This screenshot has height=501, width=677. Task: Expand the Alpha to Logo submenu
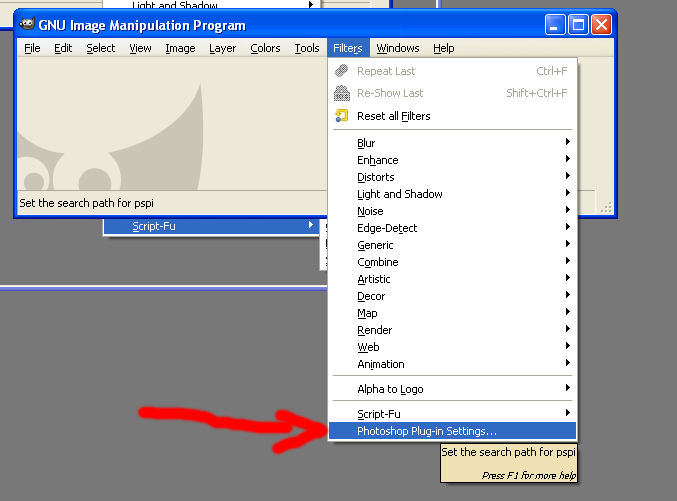coord(452,389)
